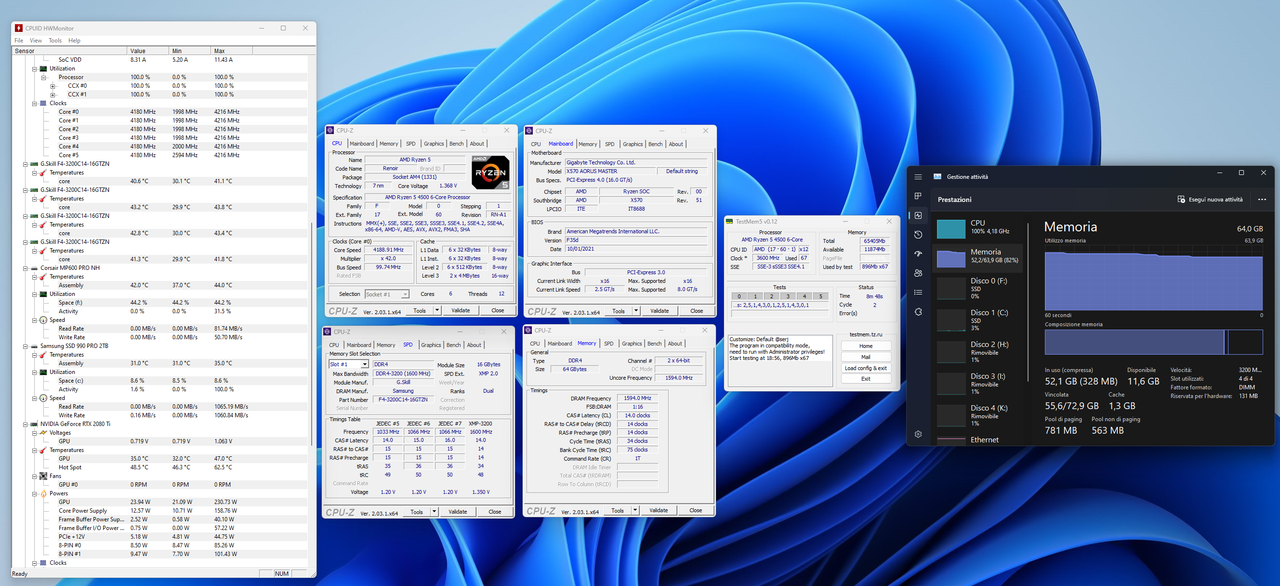Collapse CCX #1 node in HWMonitor
Screen dimensions: 1280x586
[x=52, y=94]
